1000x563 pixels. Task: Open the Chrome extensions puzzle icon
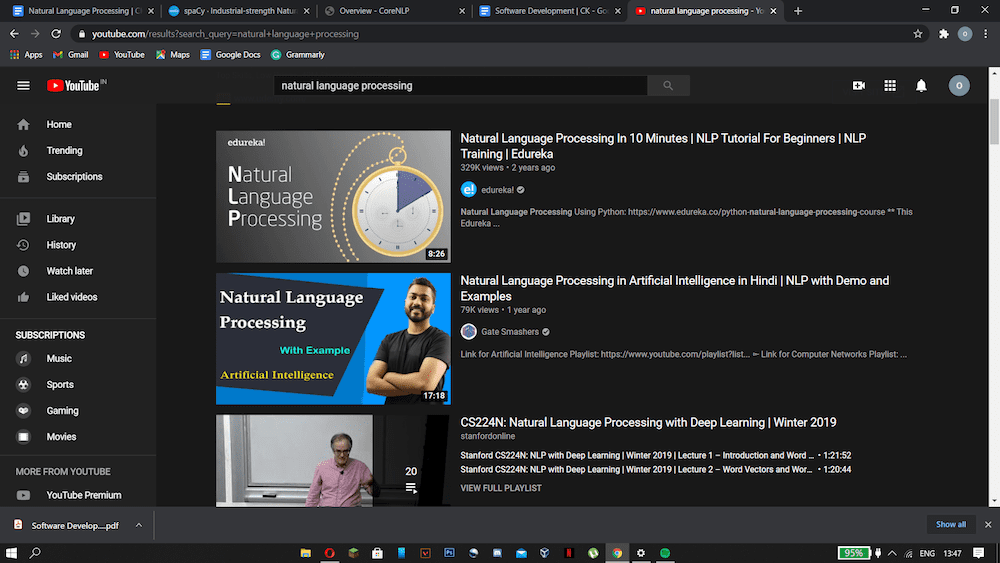944,34
